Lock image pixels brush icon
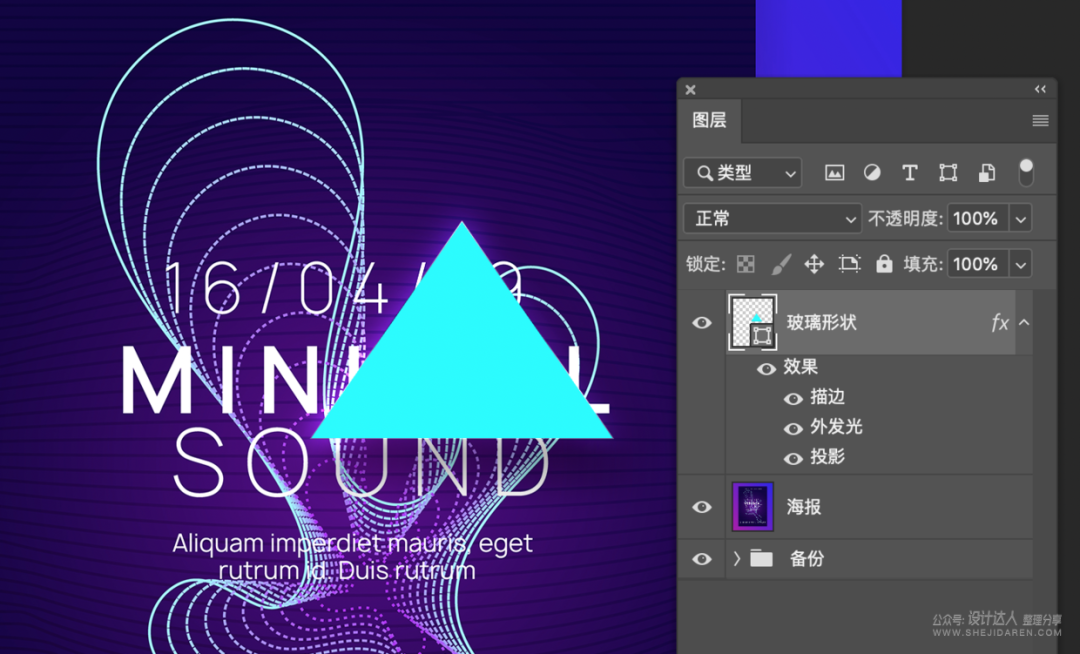 click(780, 264)
